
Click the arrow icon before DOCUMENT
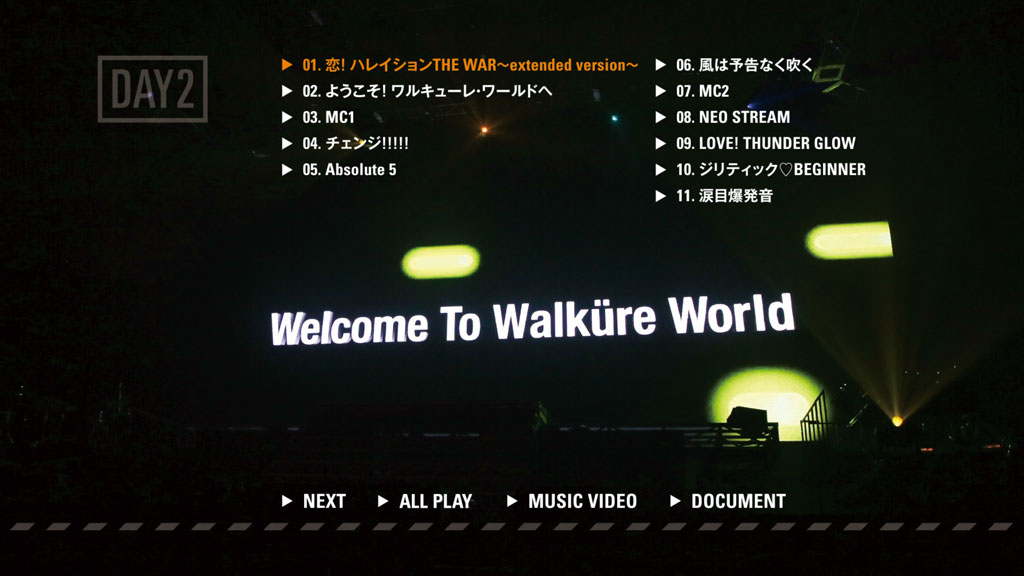[675, 501]
